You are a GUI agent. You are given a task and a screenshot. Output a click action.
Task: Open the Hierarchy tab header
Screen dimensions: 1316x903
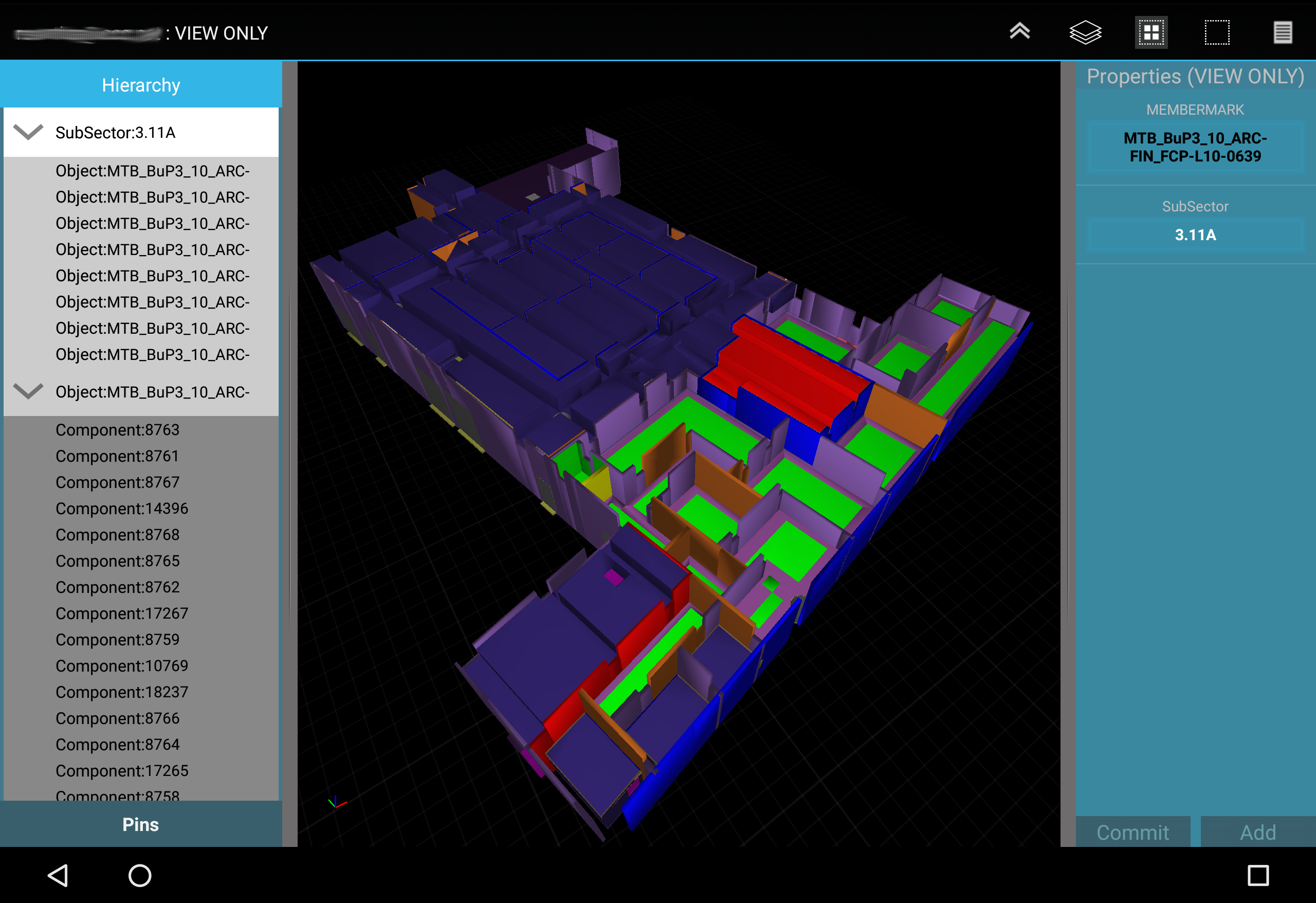(141, 85)
